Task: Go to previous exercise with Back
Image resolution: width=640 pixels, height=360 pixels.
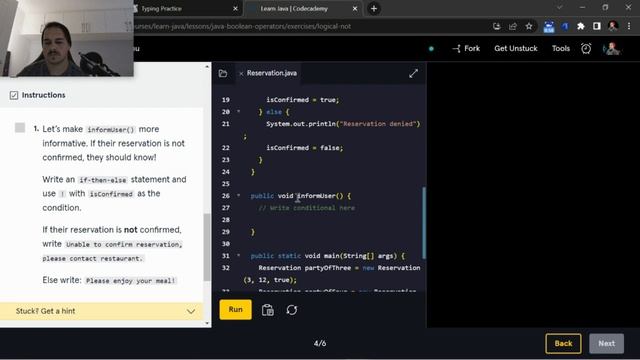Action: tap(563, 343)
